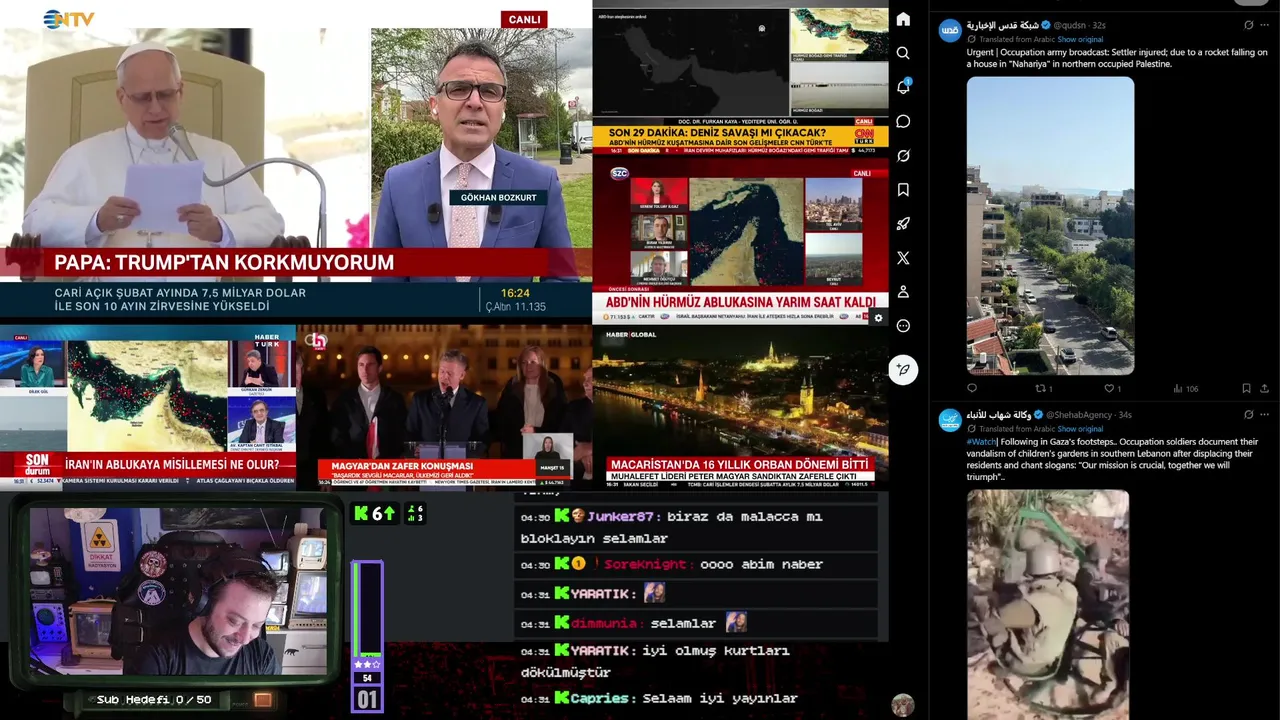Click the @qudsn username handle
The height and width of the screenshot is (720, 1280).
click(x=1069, y=25)
